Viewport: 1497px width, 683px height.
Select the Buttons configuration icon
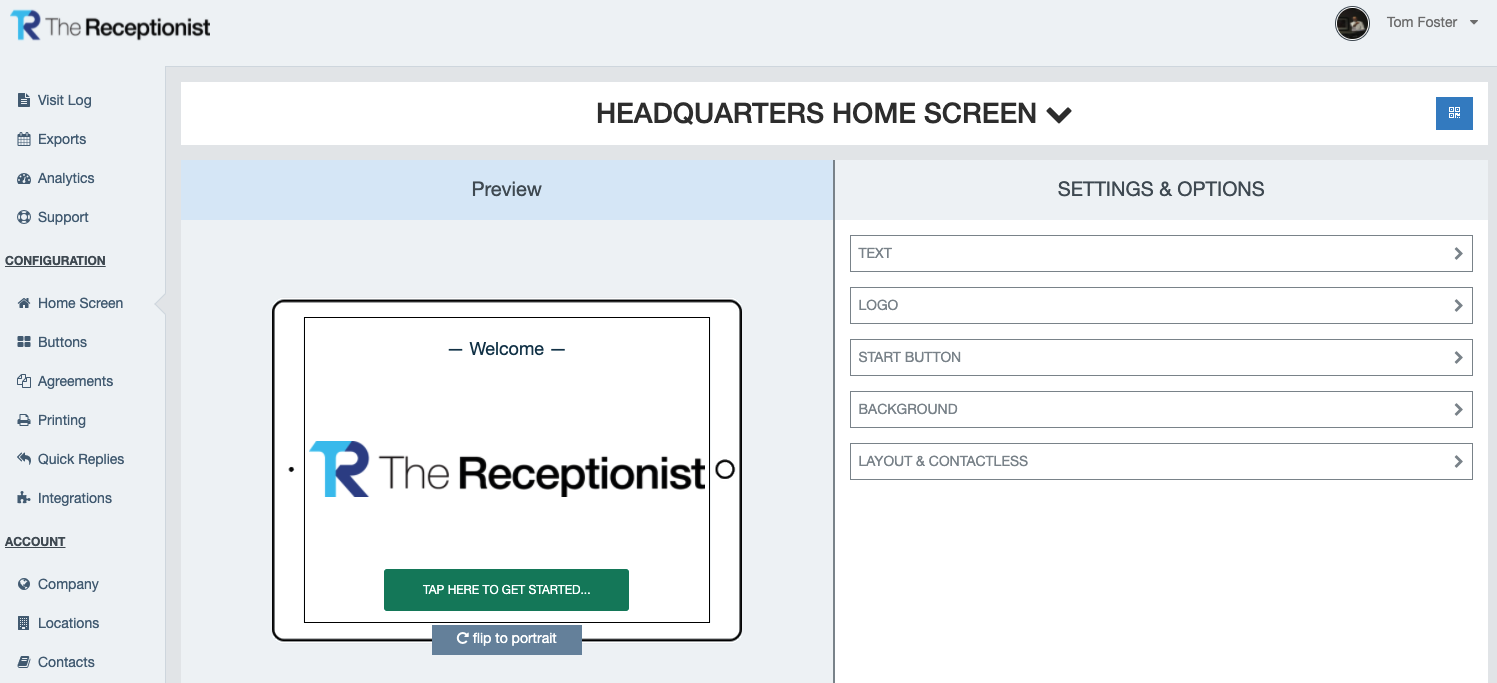point(22,342)
